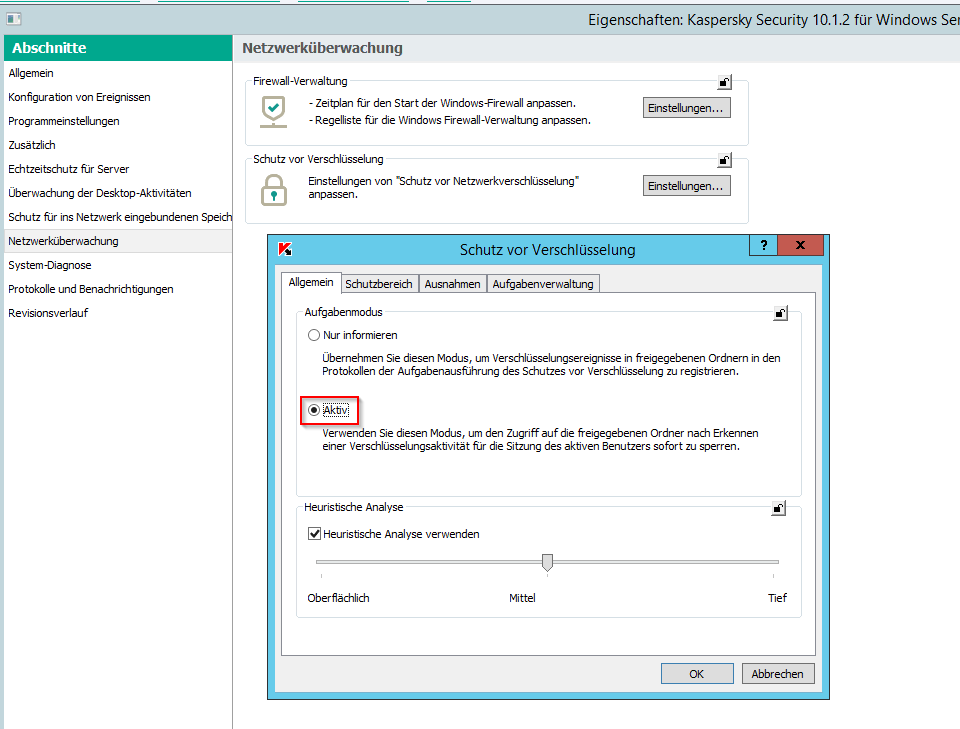Open Protokolle und Benachrichtigungen section
This screenshot has width=960, height=729.
click(118, 289)
